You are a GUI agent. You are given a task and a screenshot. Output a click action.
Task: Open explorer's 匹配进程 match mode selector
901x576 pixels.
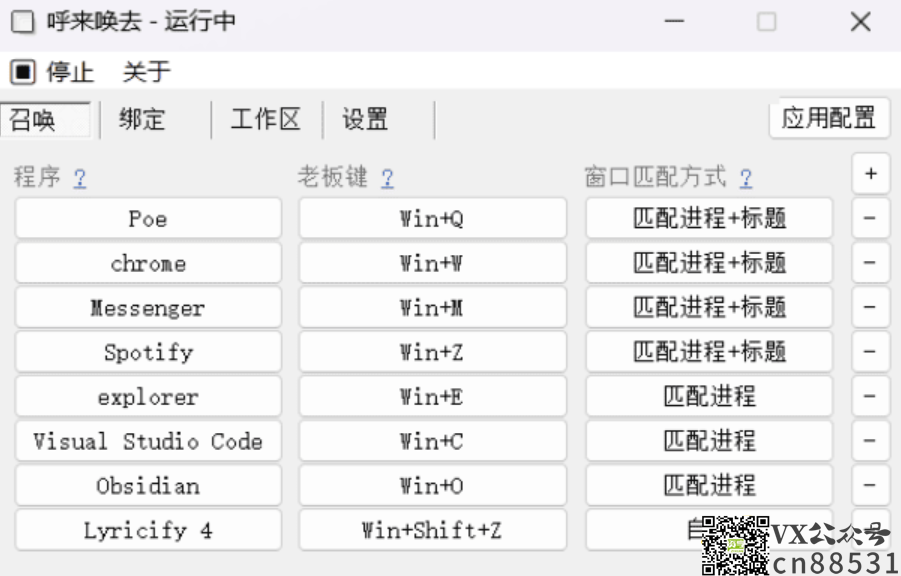pyautogui.click(x=708, y=396)
